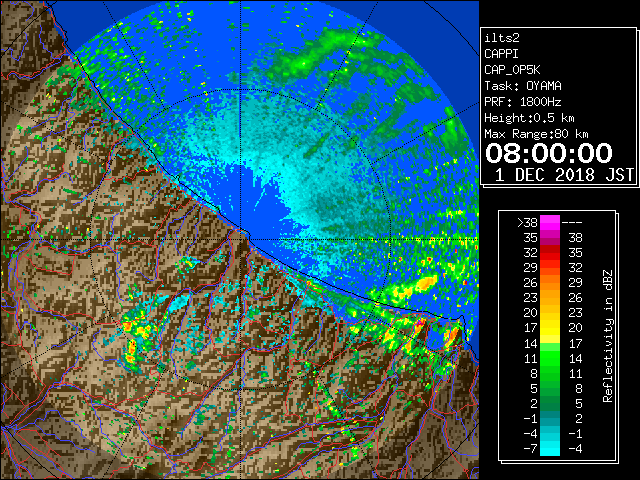Click the -7 label at legend bottom
Viewport: 640px width, 480px height.
(x=530, y=449)
